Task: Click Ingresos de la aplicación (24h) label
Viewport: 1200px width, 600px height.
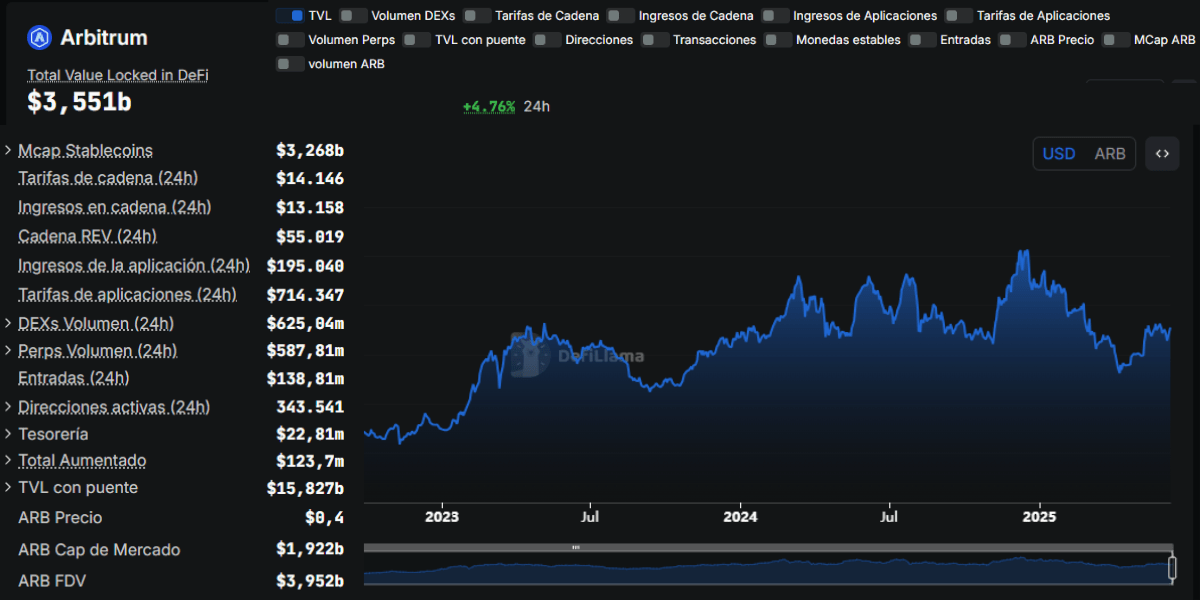Action: 134,265
